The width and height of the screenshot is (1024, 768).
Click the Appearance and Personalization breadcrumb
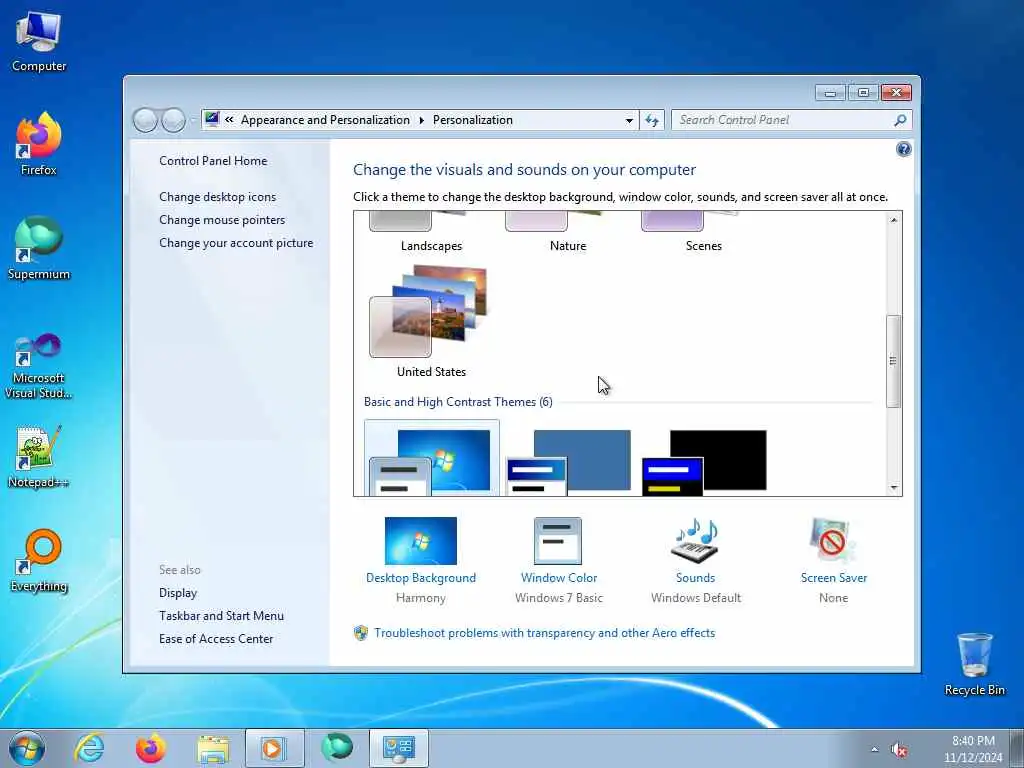click(x=325, y=120)
